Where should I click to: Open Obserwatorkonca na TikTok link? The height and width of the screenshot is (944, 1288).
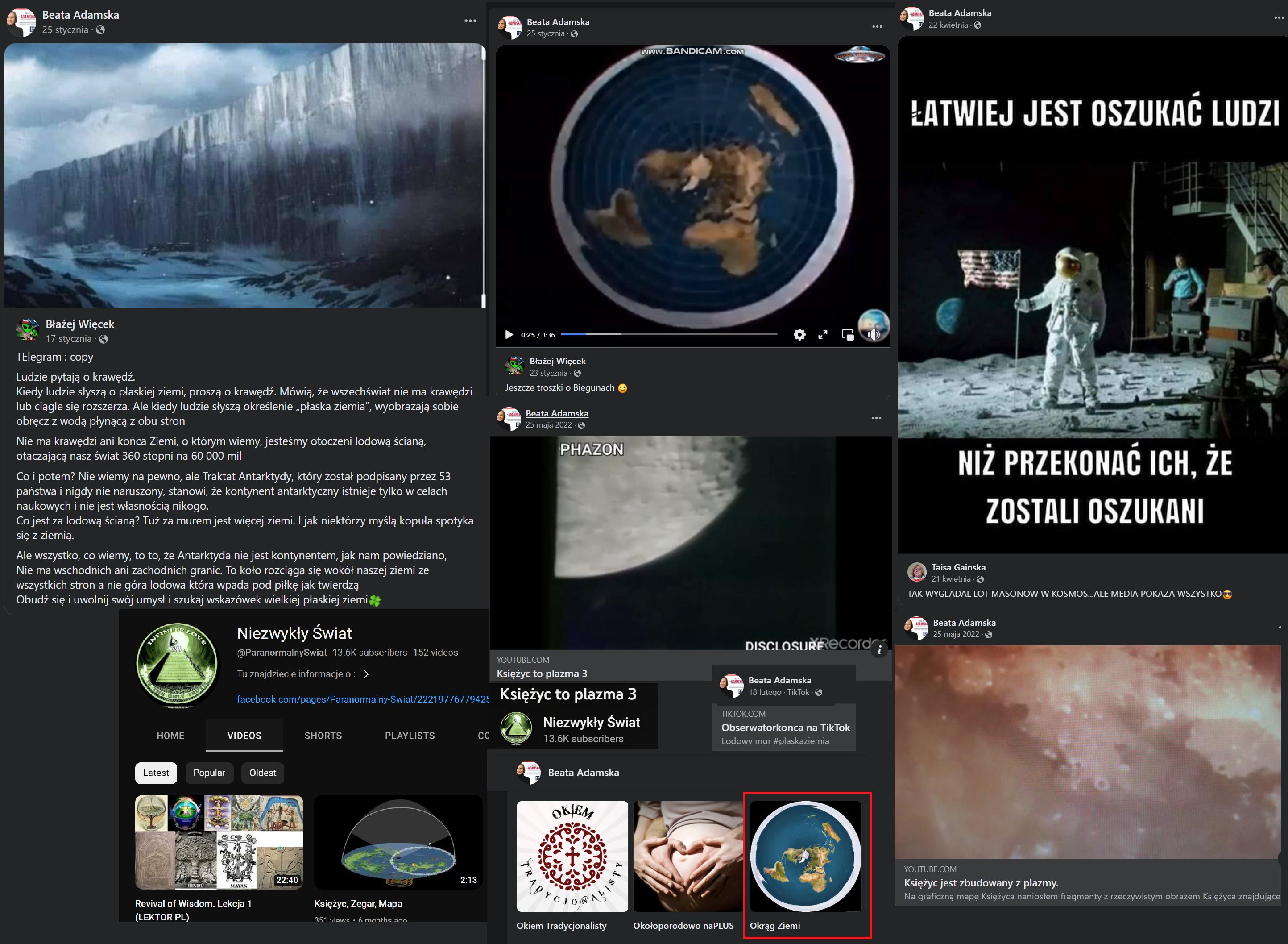click(785, 728)
